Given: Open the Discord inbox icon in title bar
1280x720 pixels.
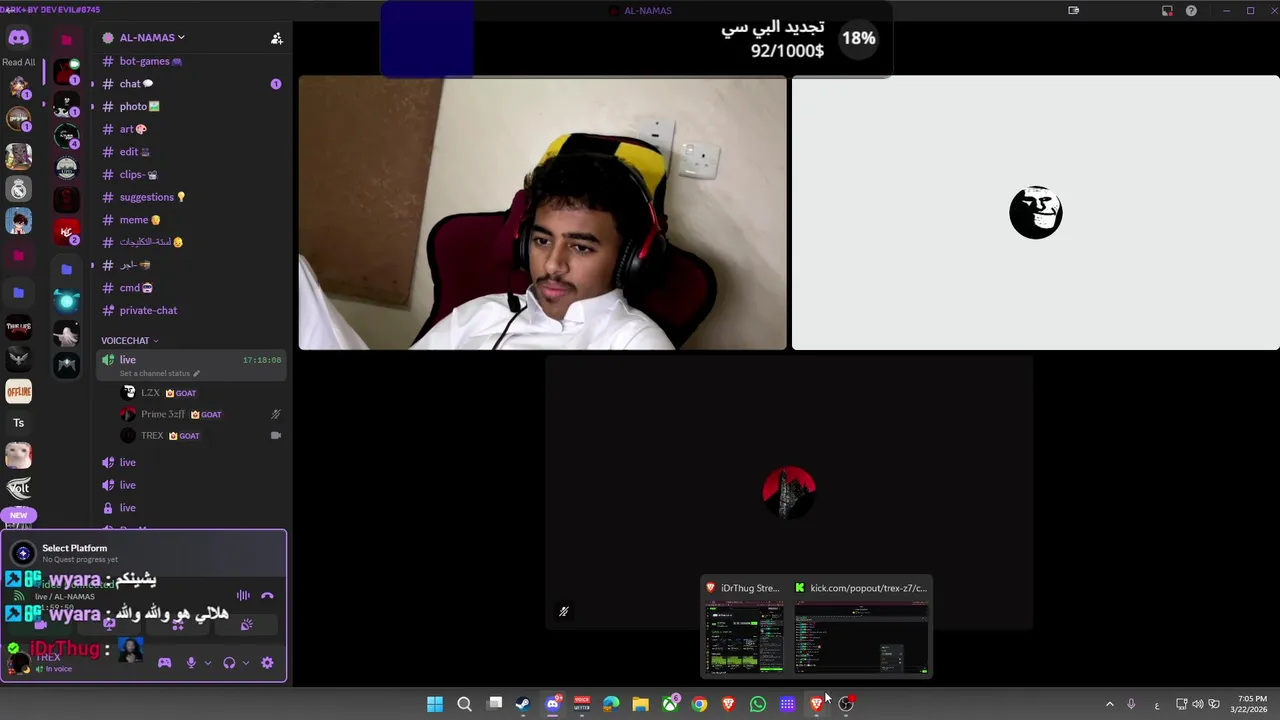Looking at the screenshot, I should click(x=1167, y=11).
